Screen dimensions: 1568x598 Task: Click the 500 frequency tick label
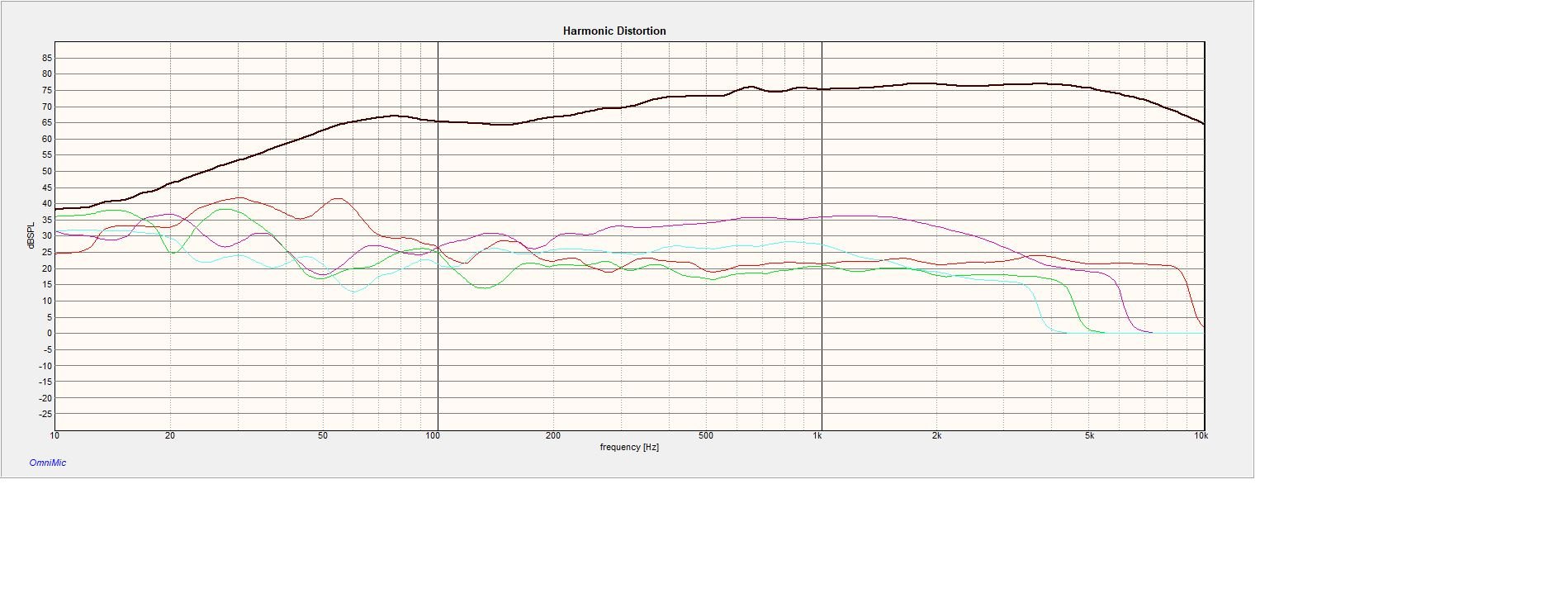tap(705, 436)
